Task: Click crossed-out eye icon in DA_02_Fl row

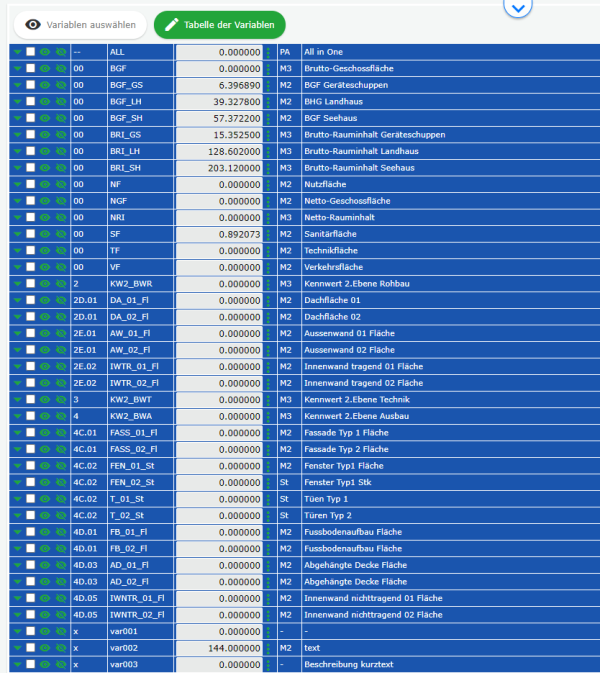Action: [61, 317]
